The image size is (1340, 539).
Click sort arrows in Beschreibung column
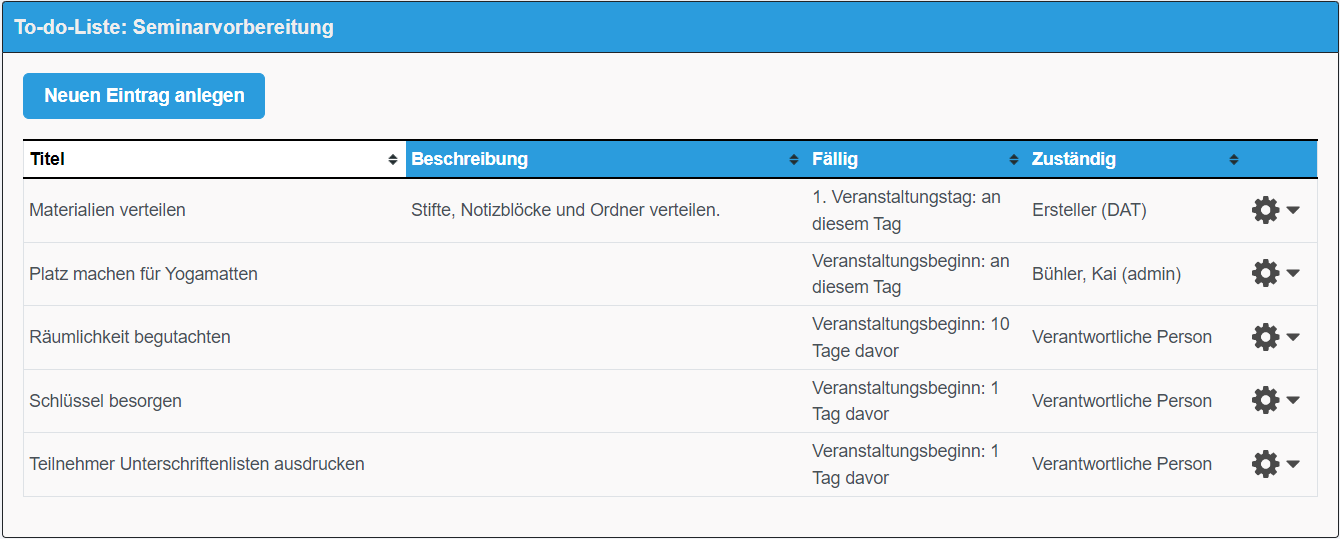794,160
